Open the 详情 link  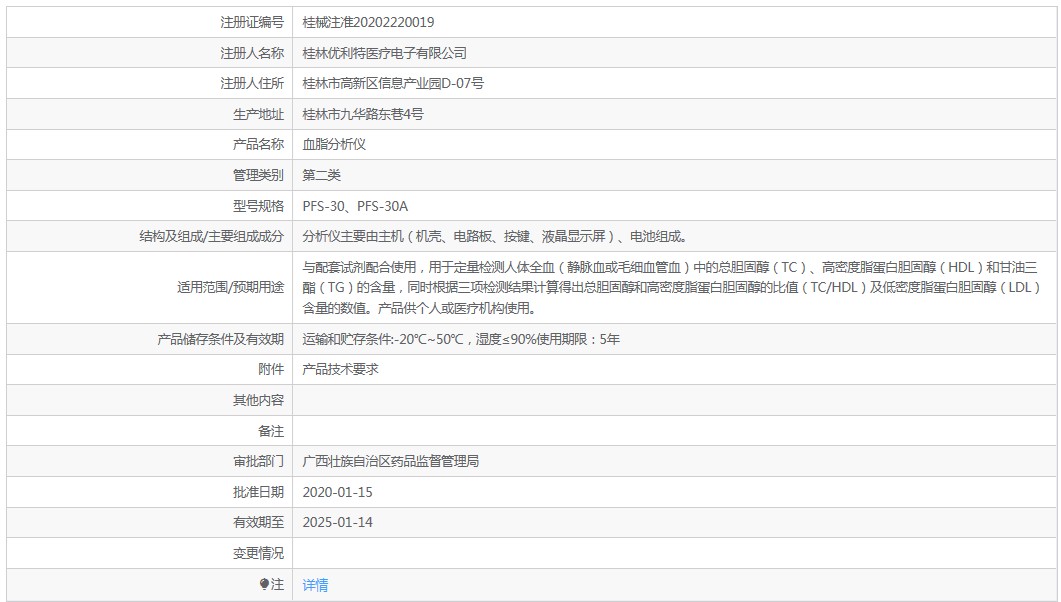click(315, 585)
